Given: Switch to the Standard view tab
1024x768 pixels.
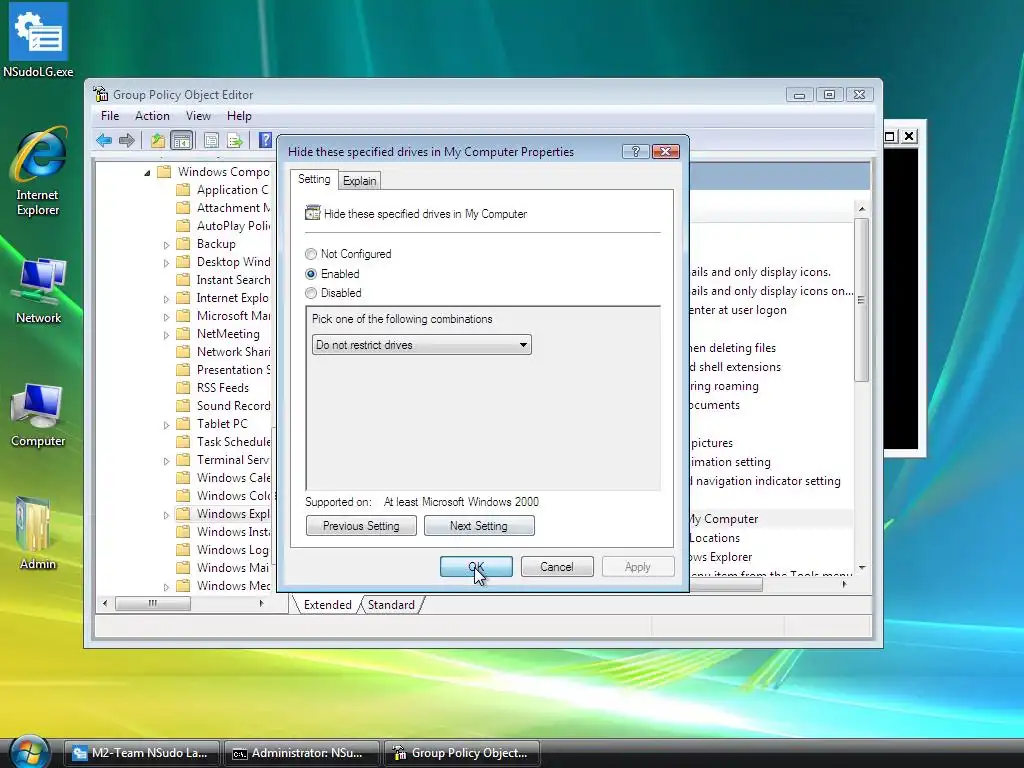Looking at the screenshot, I should [x=391, y=605].
